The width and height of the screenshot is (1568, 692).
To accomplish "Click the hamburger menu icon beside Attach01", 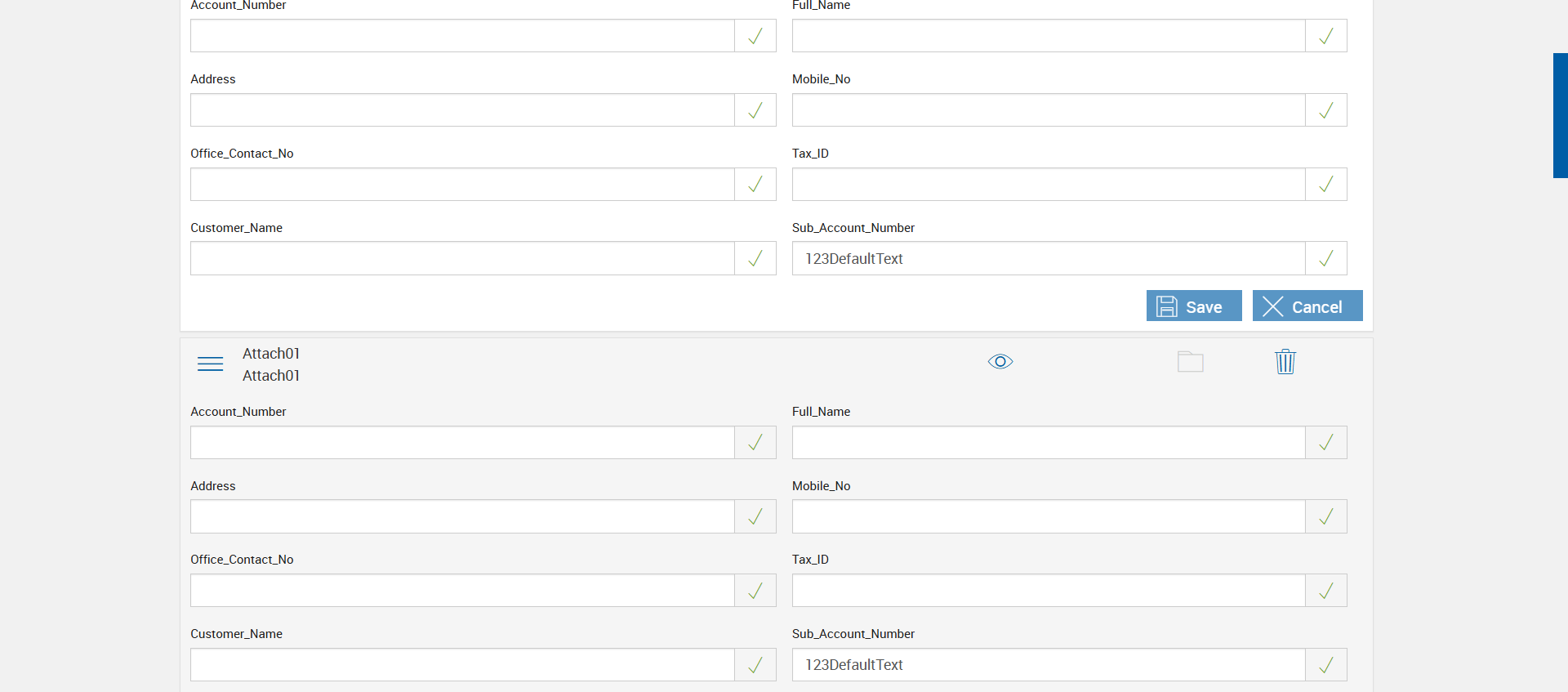I will tap(210, 364).
